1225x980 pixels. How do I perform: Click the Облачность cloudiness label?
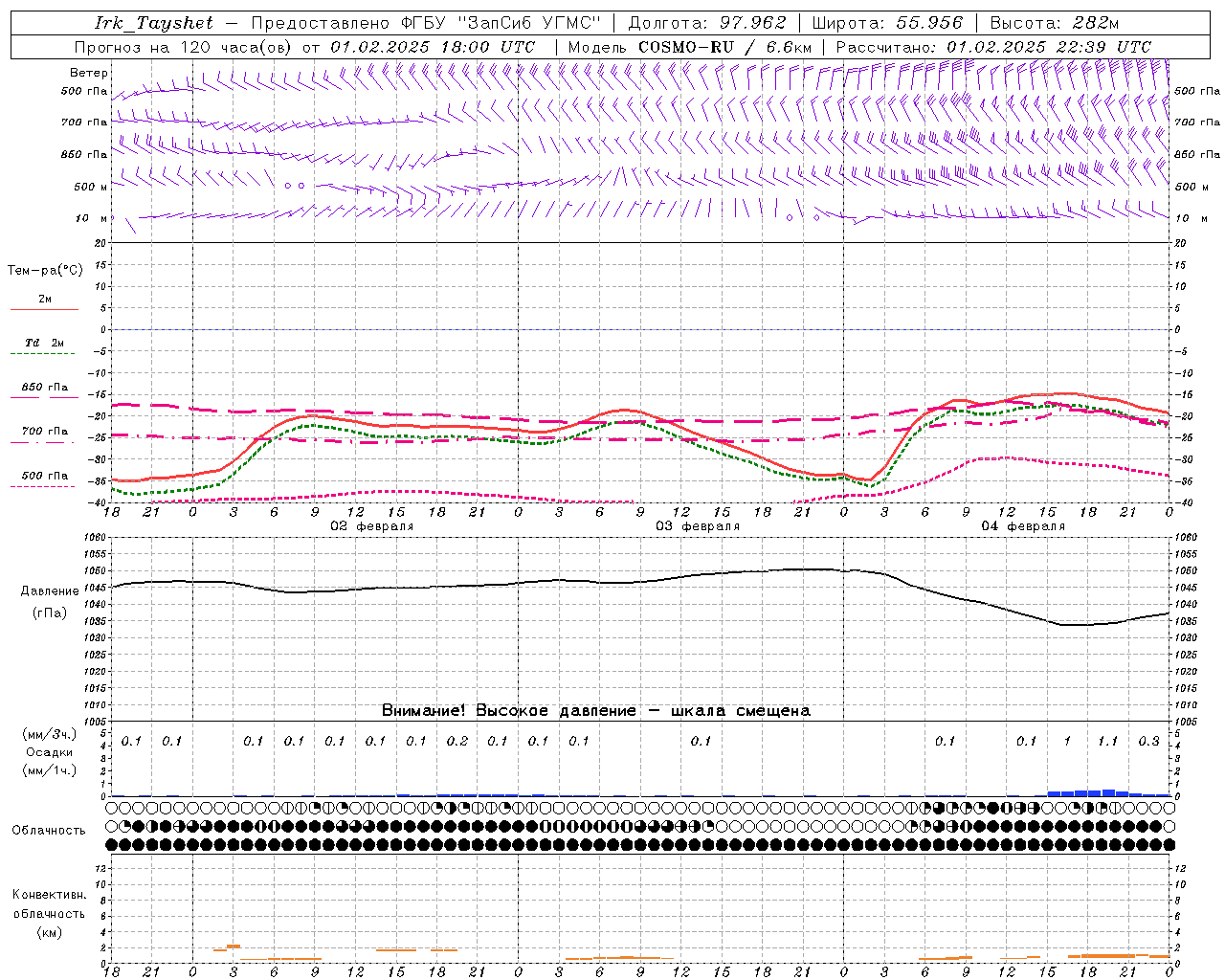tap(49, 831)
